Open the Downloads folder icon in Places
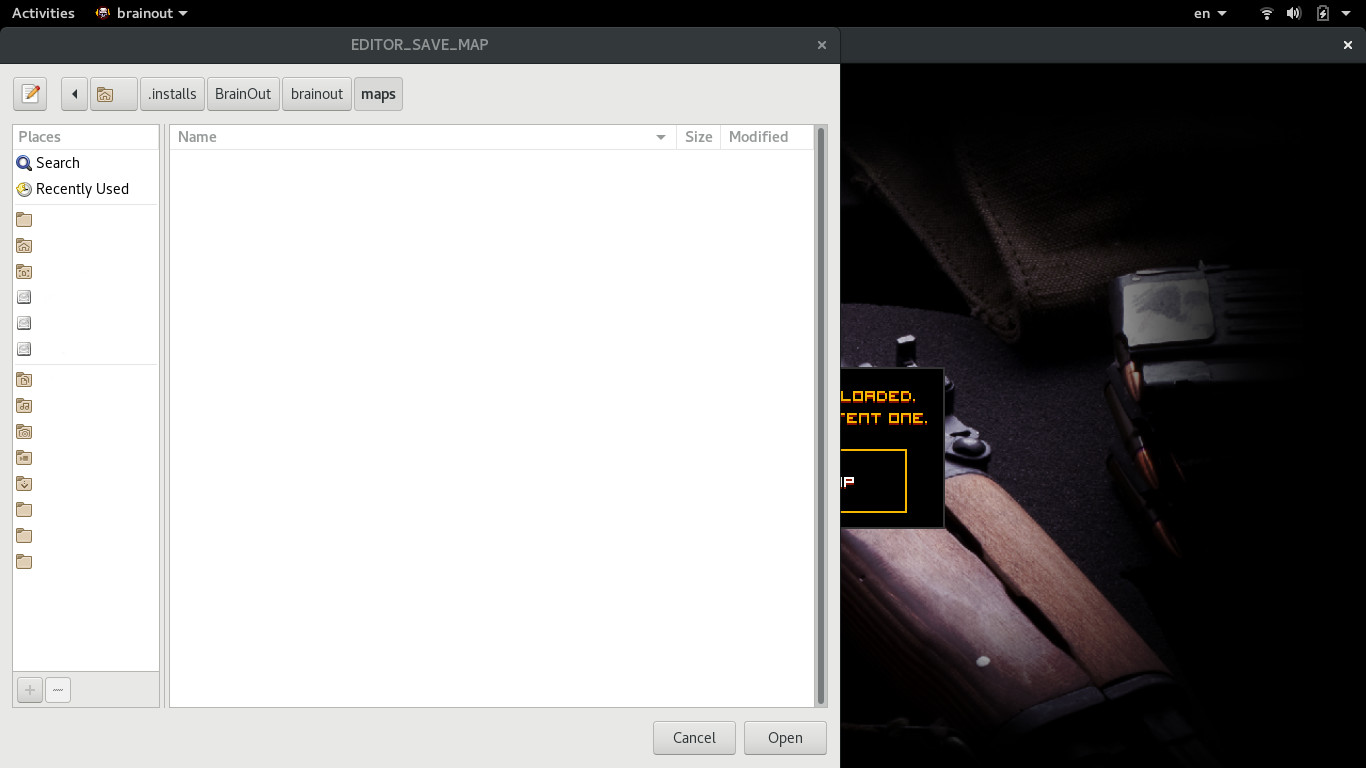The width and height of the screenshot is (1366, 768). 24,484
